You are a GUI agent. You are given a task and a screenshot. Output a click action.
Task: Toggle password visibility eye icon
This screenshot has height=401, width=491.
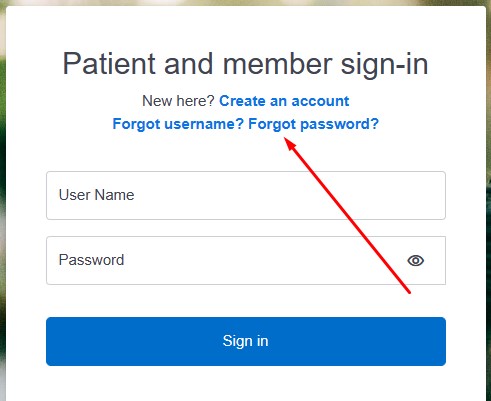415,260
